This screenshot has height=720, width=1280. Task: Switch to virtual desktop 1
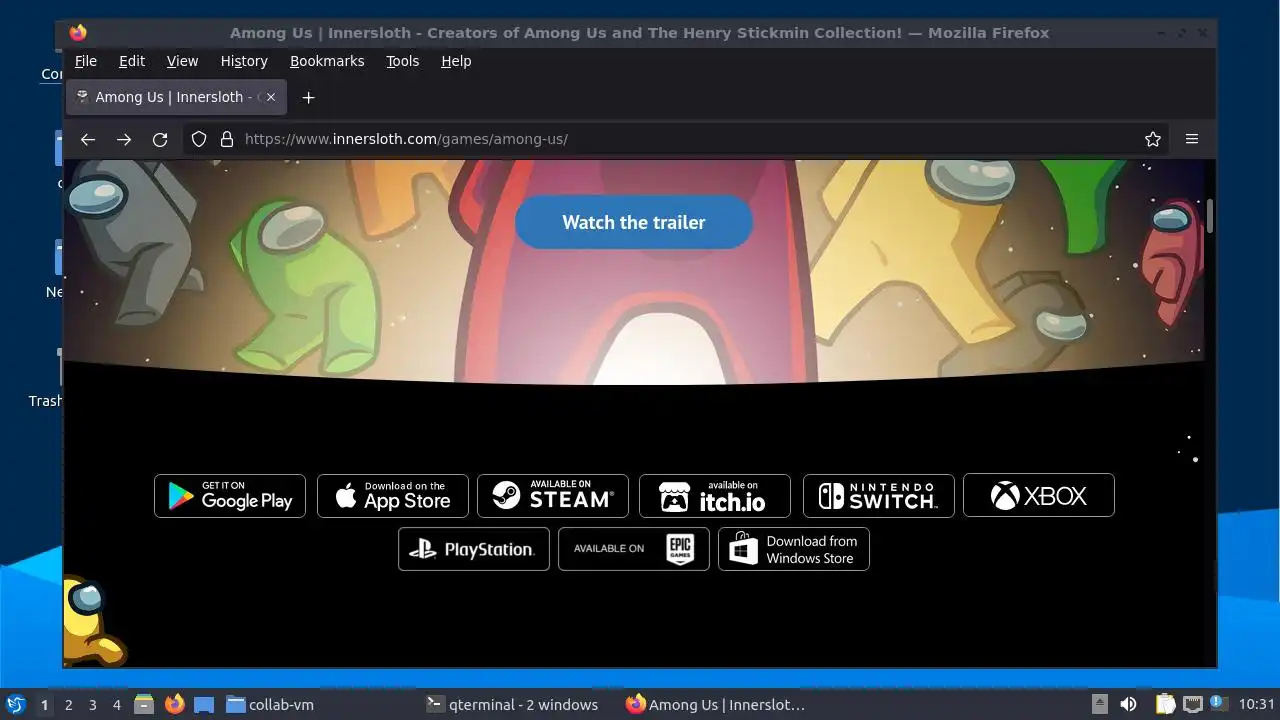pos(44,705)
